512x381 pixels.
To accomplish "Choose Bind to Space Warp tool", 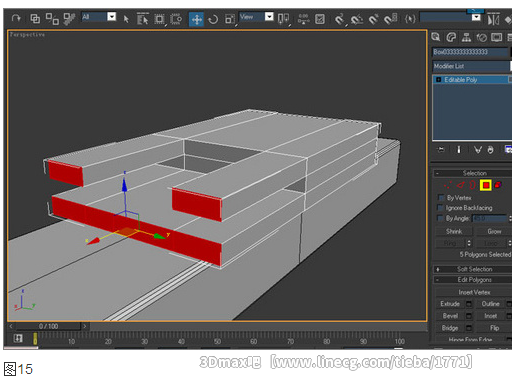I will (x=69, y=19).
